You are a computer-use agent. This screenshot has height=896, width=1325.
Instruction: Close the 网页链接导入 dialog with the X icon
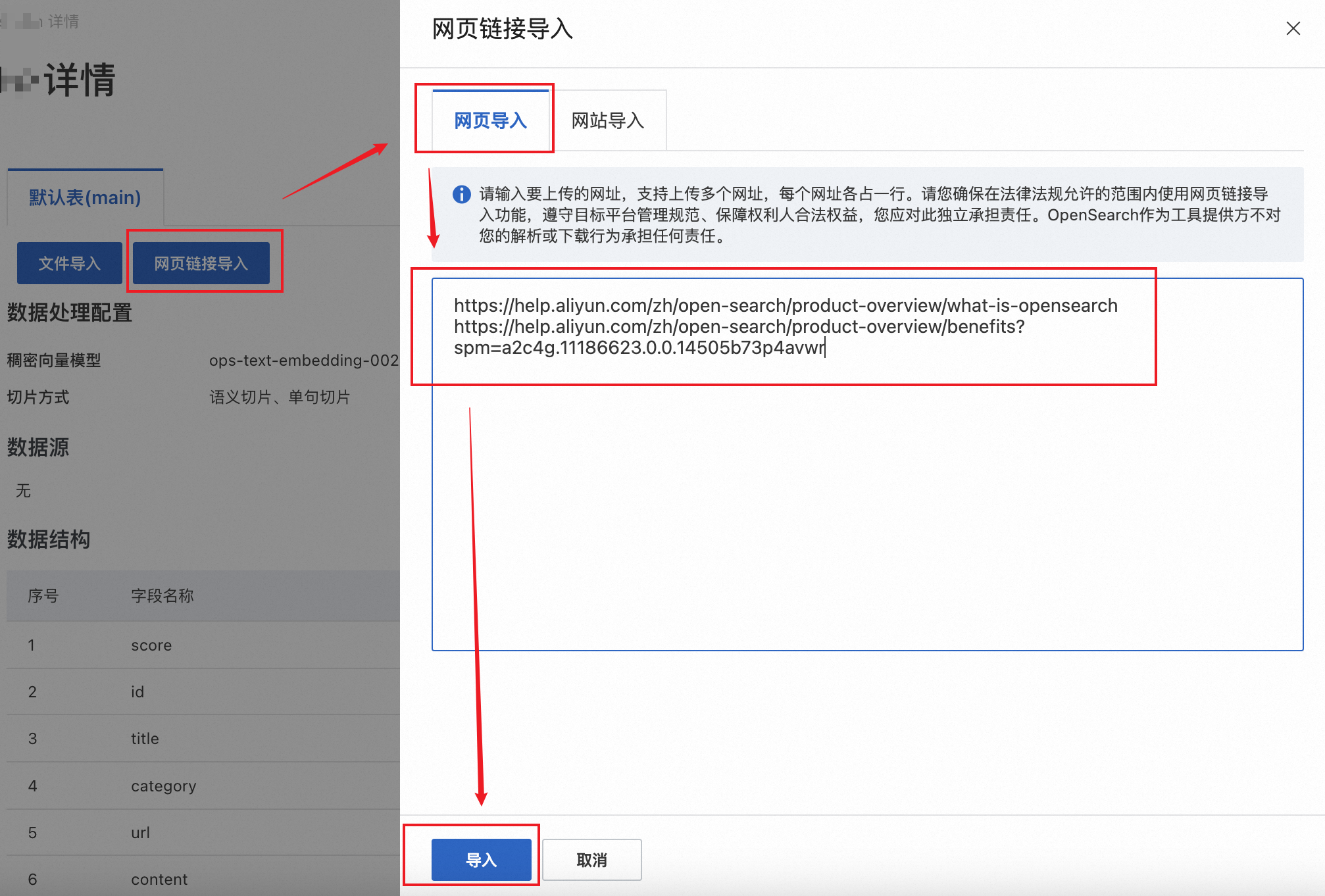[x=1293, y=28]
